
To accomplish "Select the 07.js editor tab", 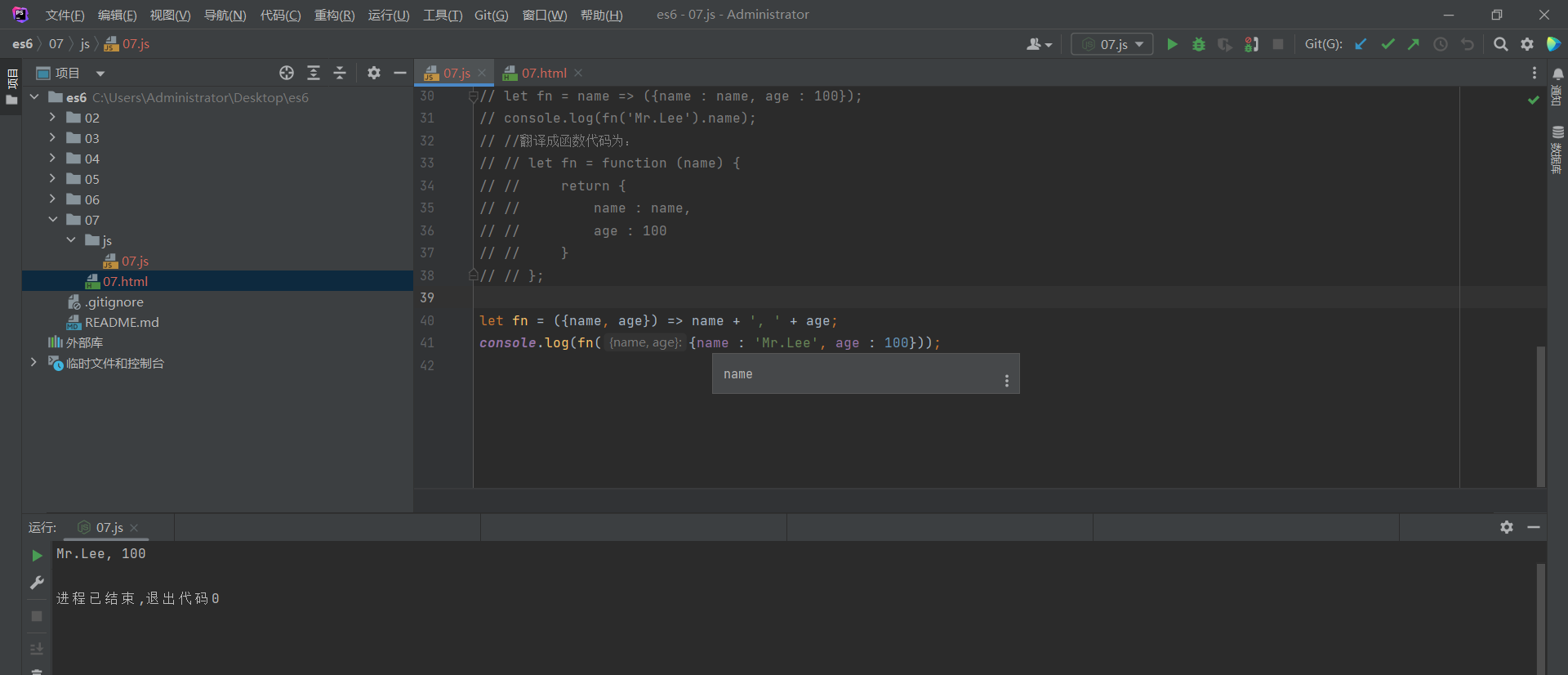I will [456, 74].
